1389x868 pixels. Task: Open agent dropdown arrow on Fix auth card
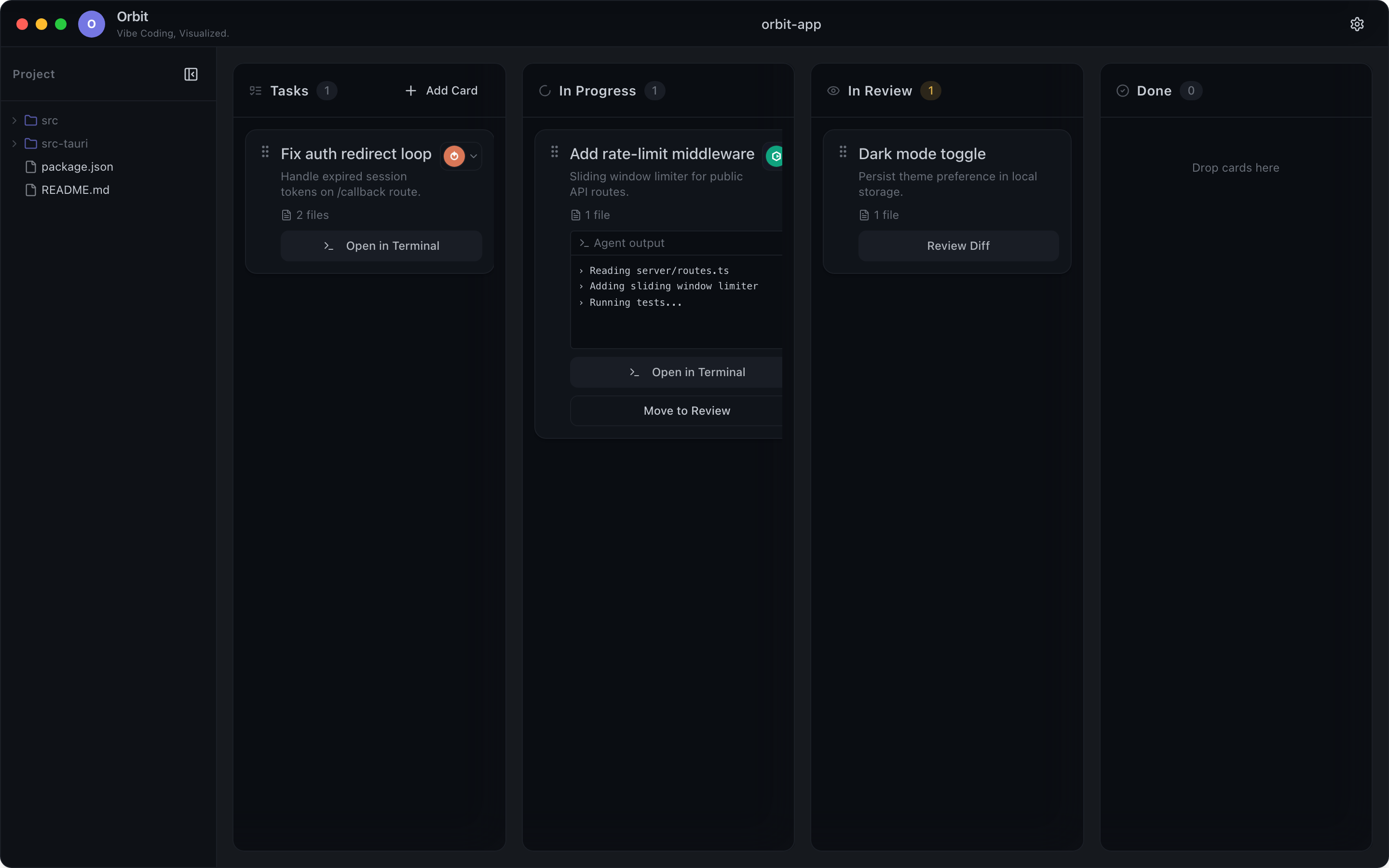(474, 156)
